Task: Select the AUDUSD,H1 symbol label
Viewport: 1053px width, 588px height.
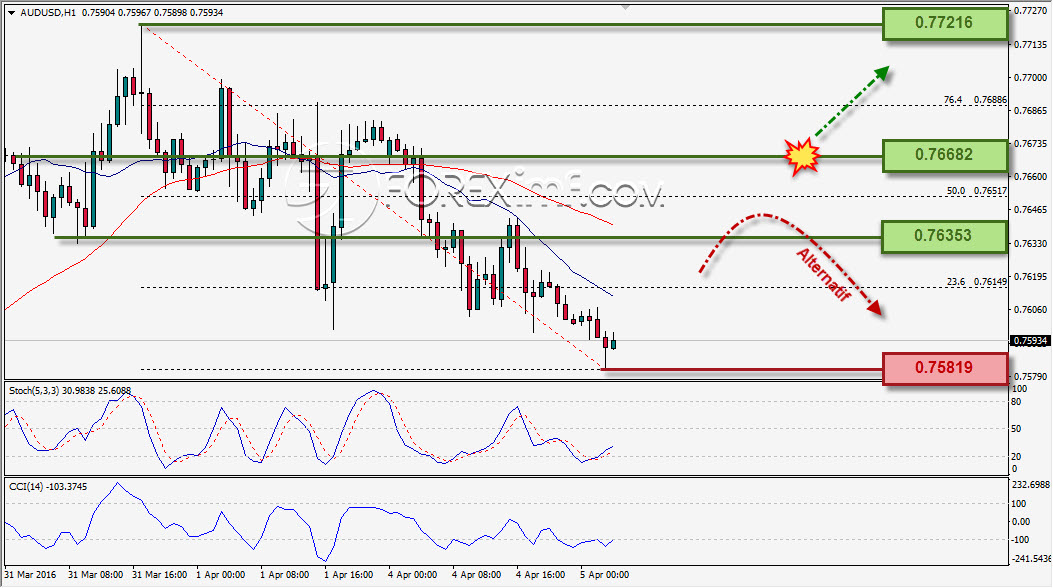Action: pos(48,13)
